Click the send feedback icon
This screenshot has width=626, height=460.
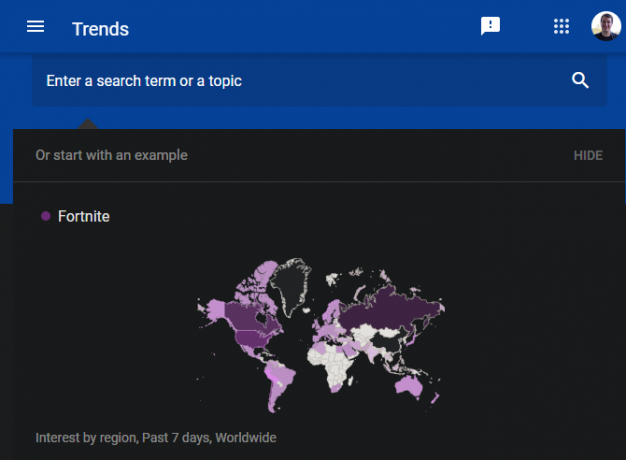[x=490, y=26]
